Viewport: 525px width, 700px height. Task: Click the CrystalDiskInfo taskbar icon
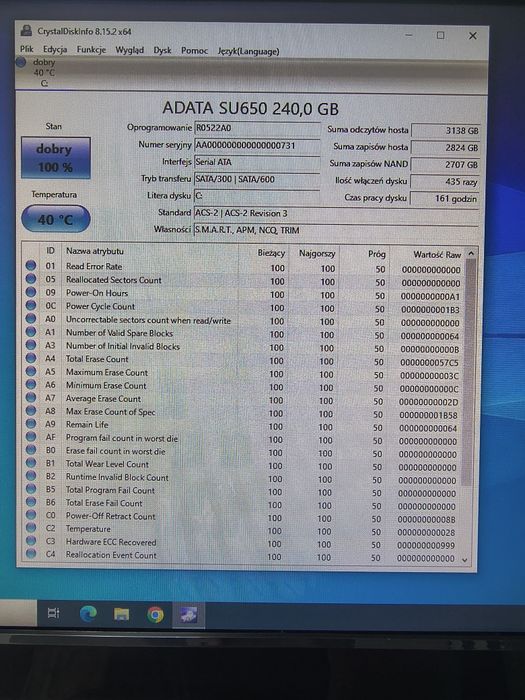[188, 616]
